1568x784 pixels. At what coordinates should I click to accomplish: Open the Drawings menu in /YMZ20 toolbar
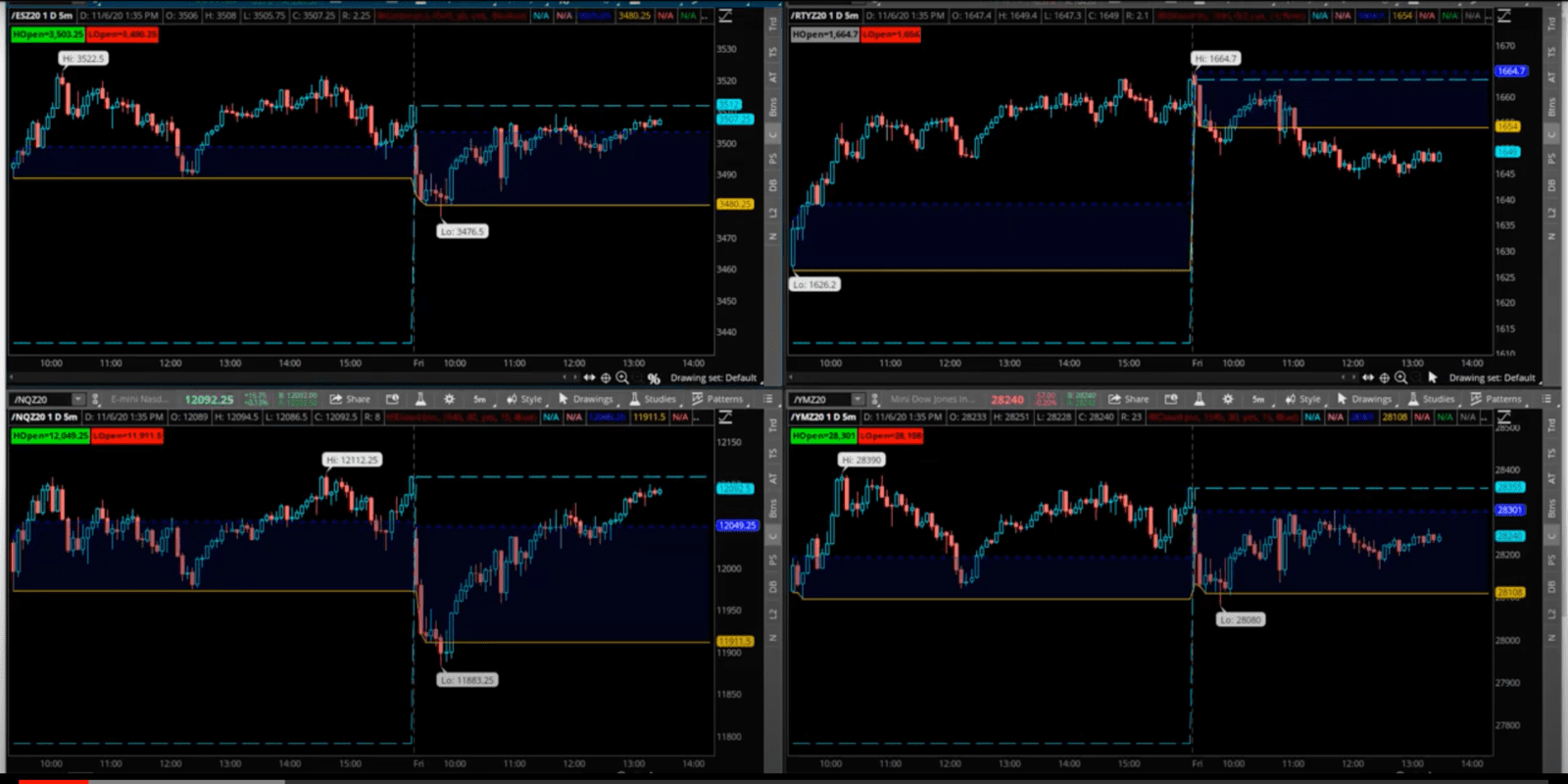1364,399
